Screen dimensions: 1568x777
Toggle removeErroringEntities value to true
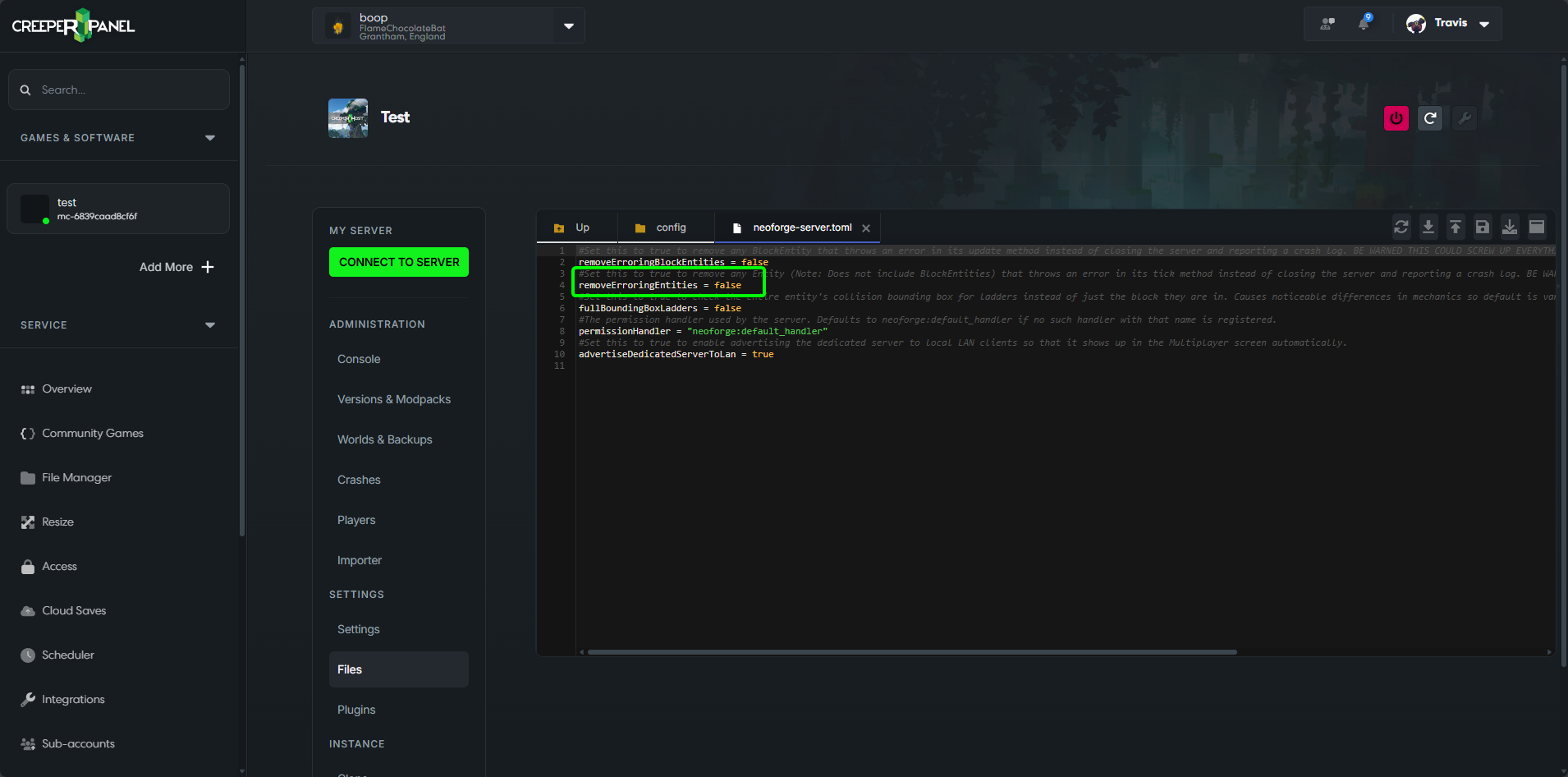tap(727, 285)
